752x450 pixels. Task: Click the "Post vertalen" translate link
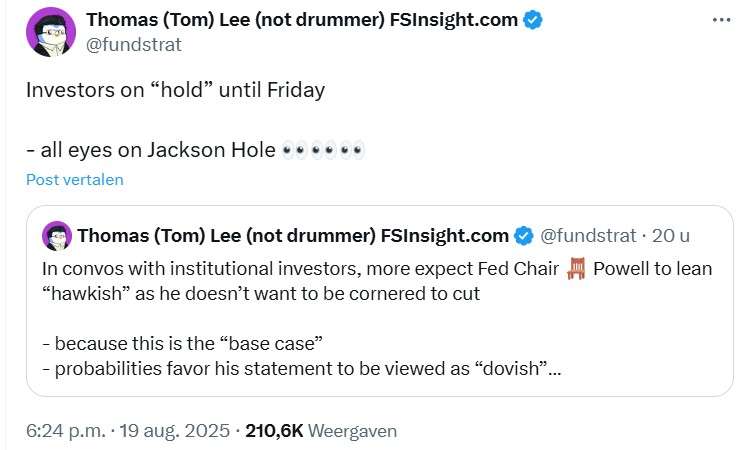pos(75,180)
